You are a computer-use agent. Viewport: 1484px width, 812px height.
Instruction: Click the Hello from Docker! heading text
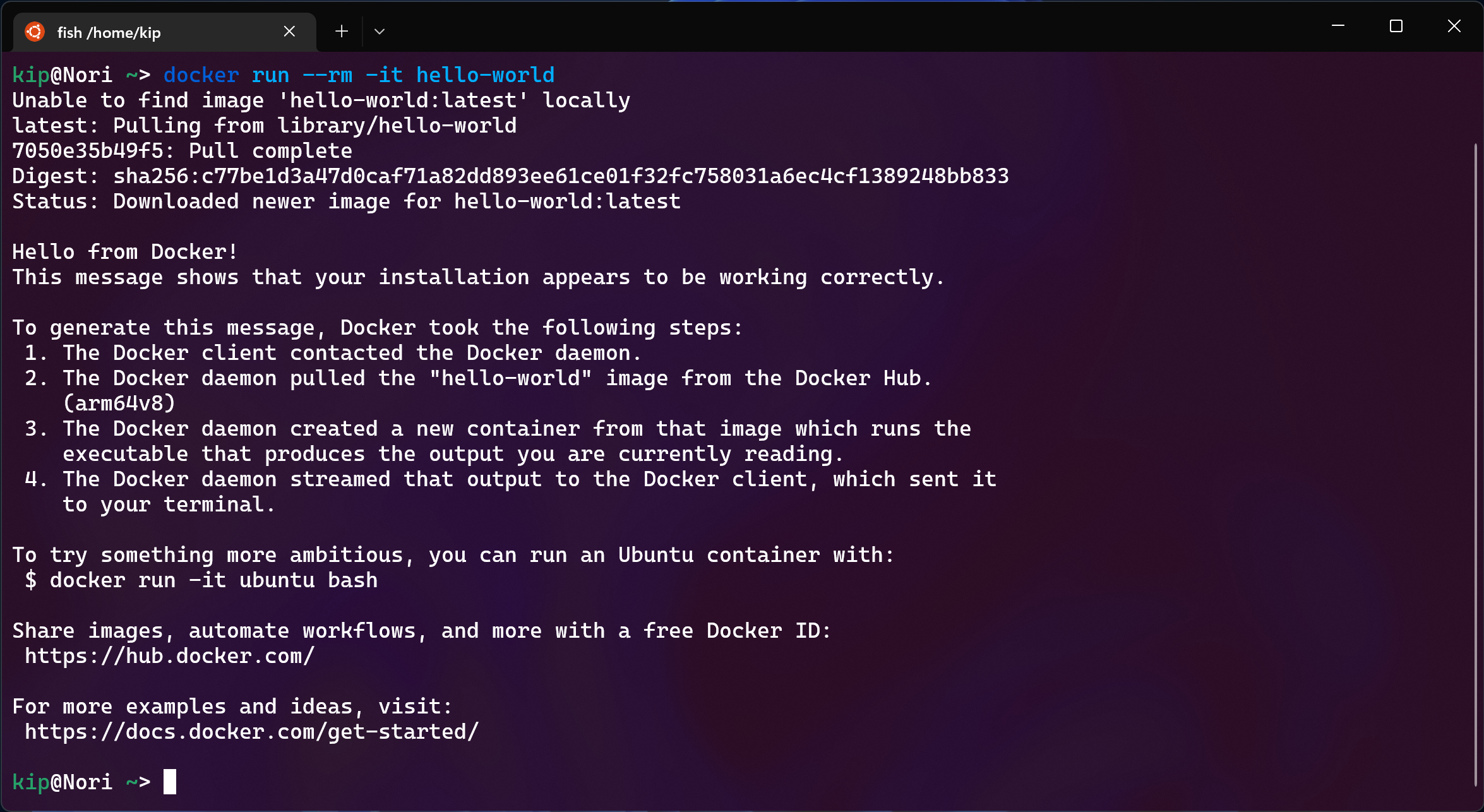coord(124,251)
